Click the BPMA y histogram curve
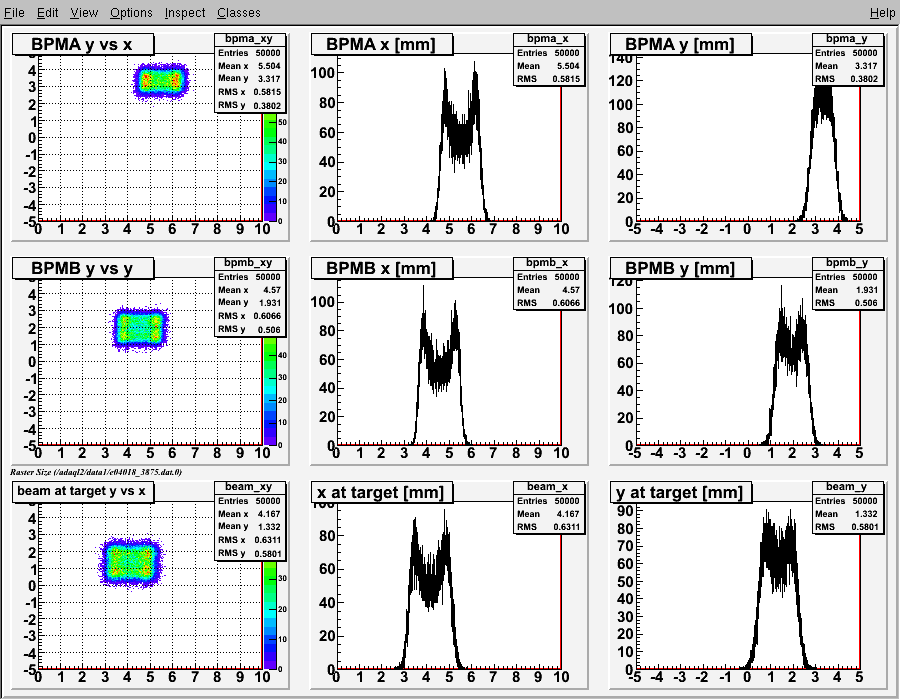 823,155
